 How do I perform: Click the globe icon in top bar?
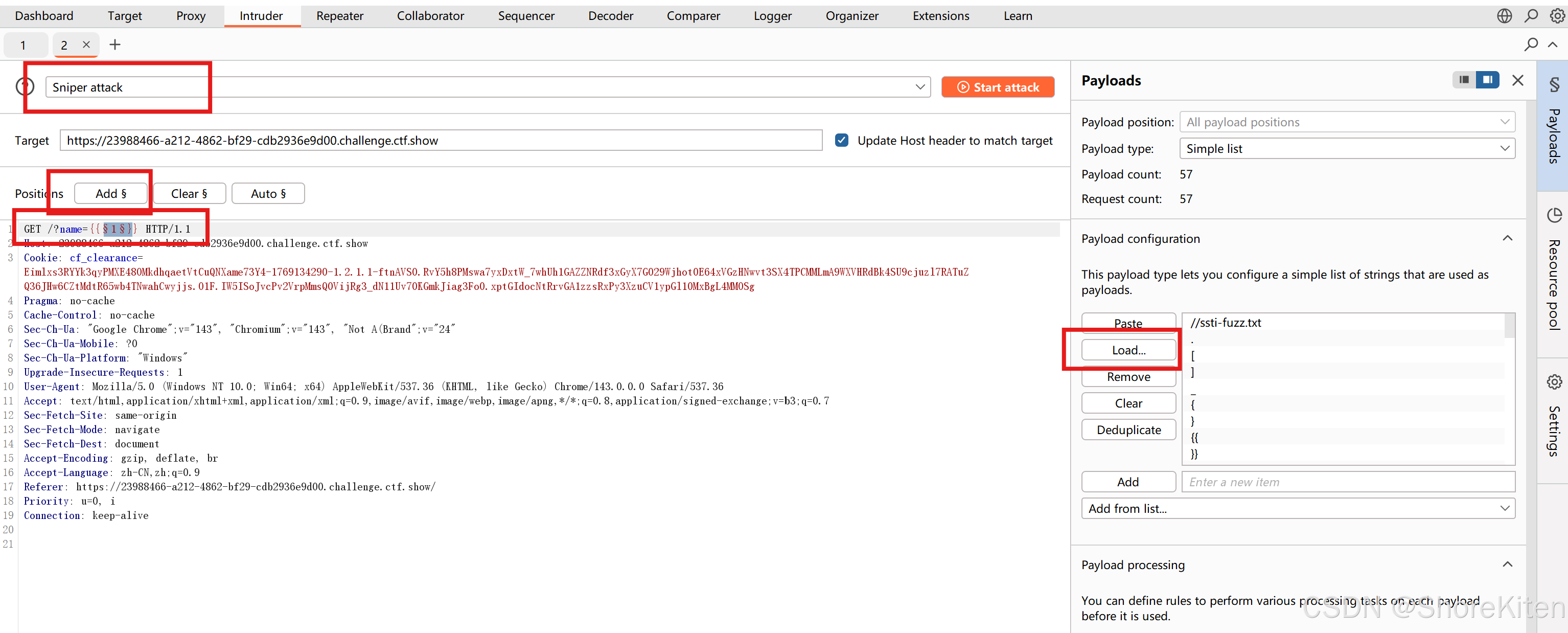[1504, 16]
